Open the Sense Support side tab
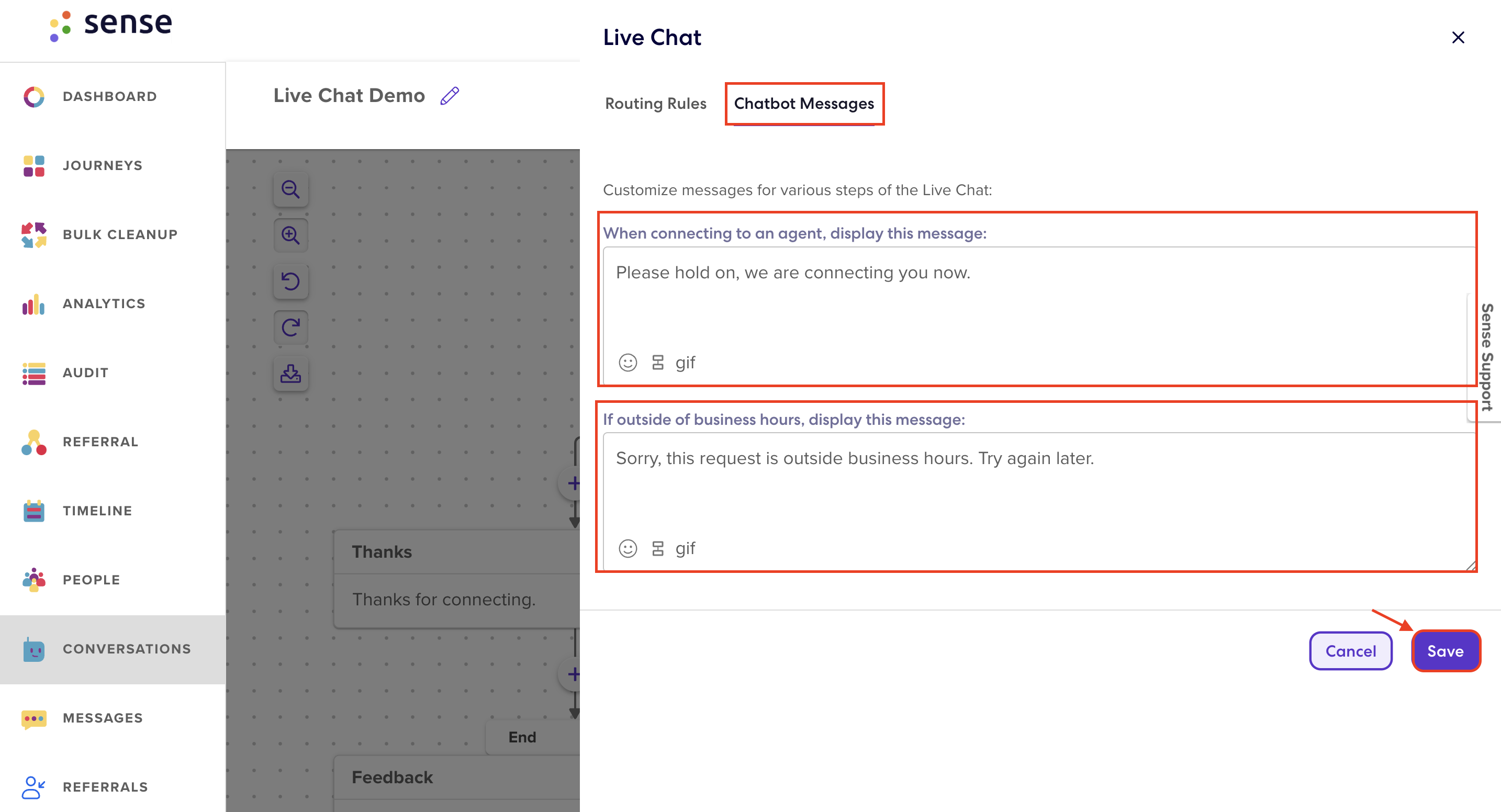Image resolution: width=1501 pixels, height=812 pixels. (1485, 357)
